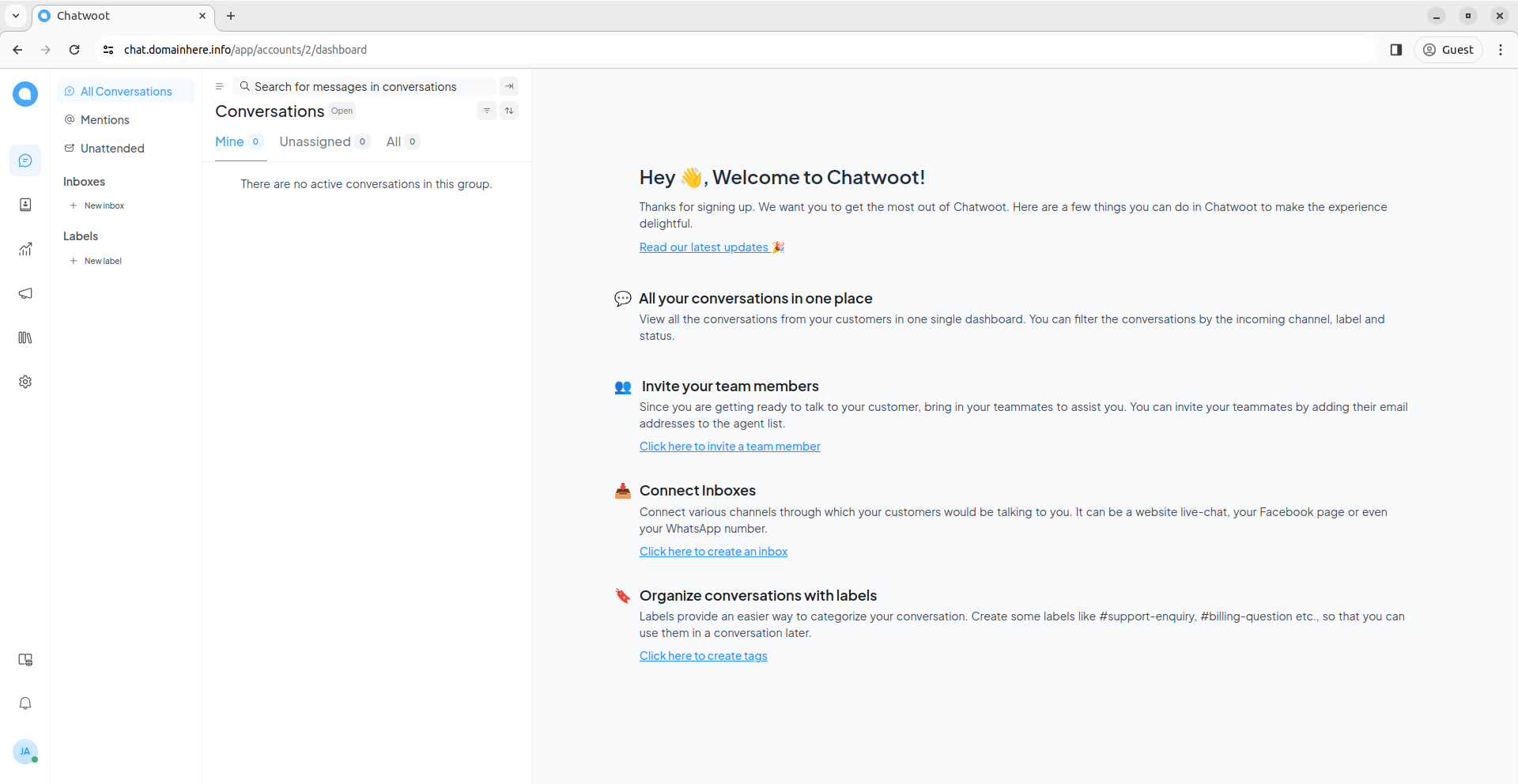1518x784 pixels.
Task: Click All your conversations in one place heading
Action: point(755,299)
